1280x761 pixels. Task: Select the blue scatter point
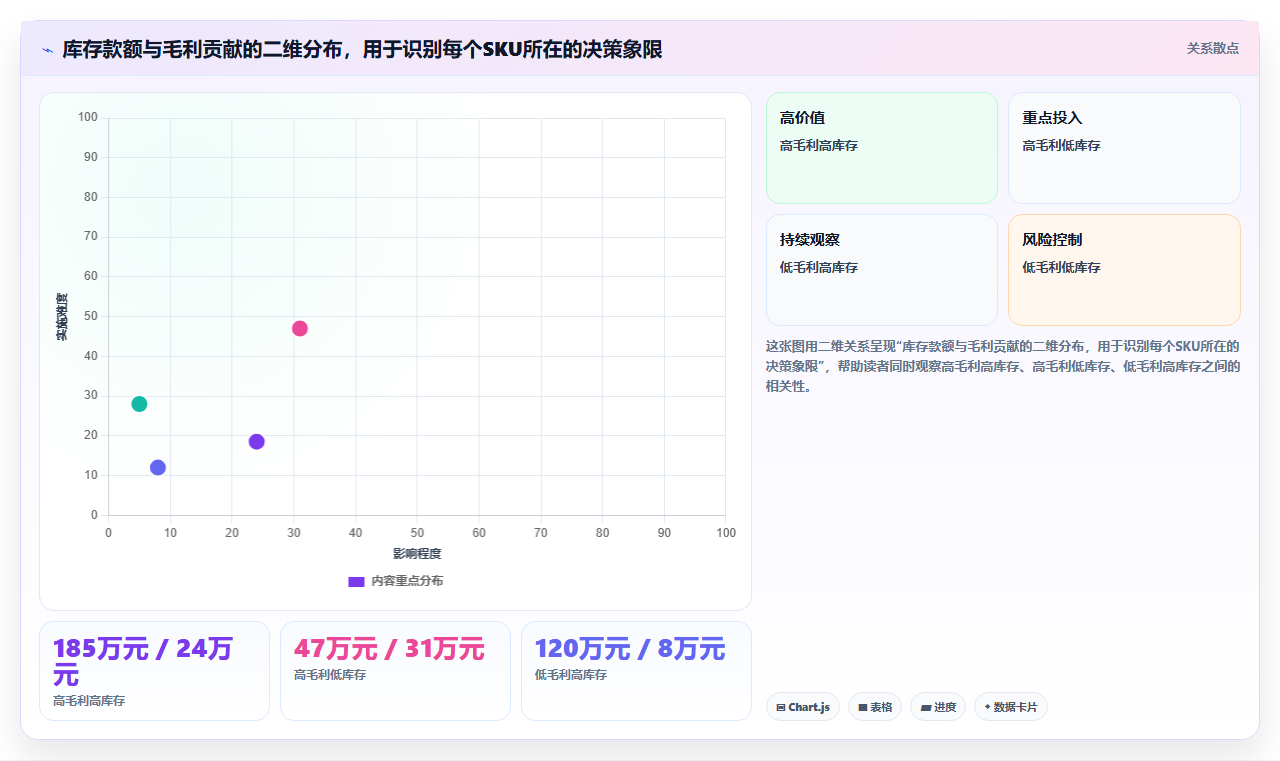(158, 468)
